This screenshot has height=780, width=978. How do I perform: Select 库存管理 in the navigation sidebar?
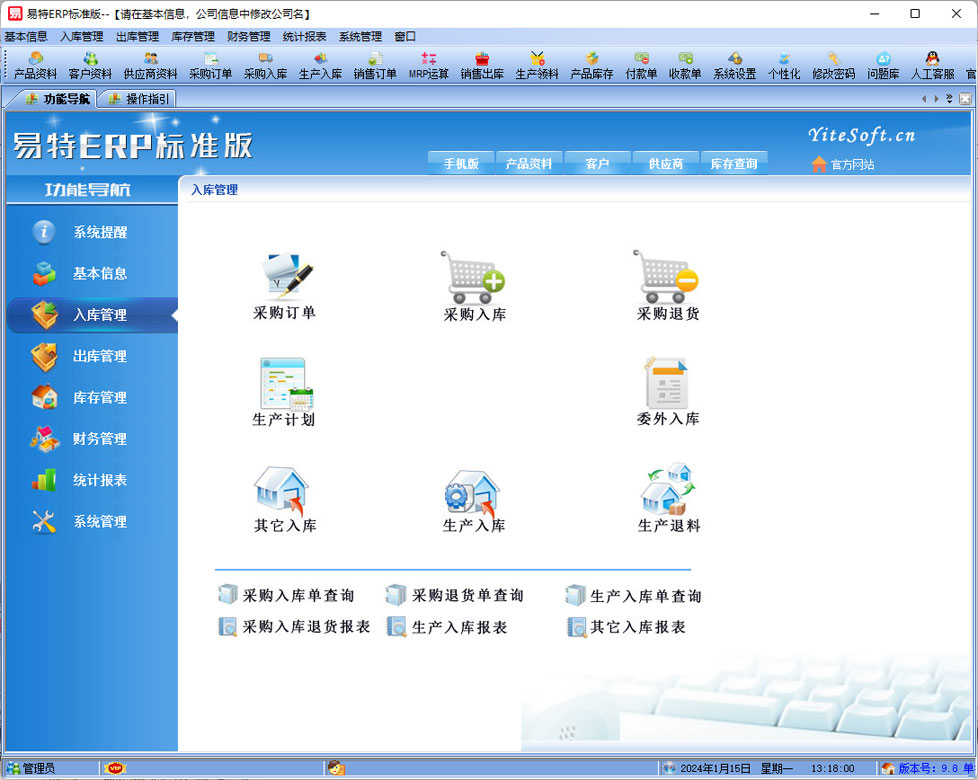99,397
